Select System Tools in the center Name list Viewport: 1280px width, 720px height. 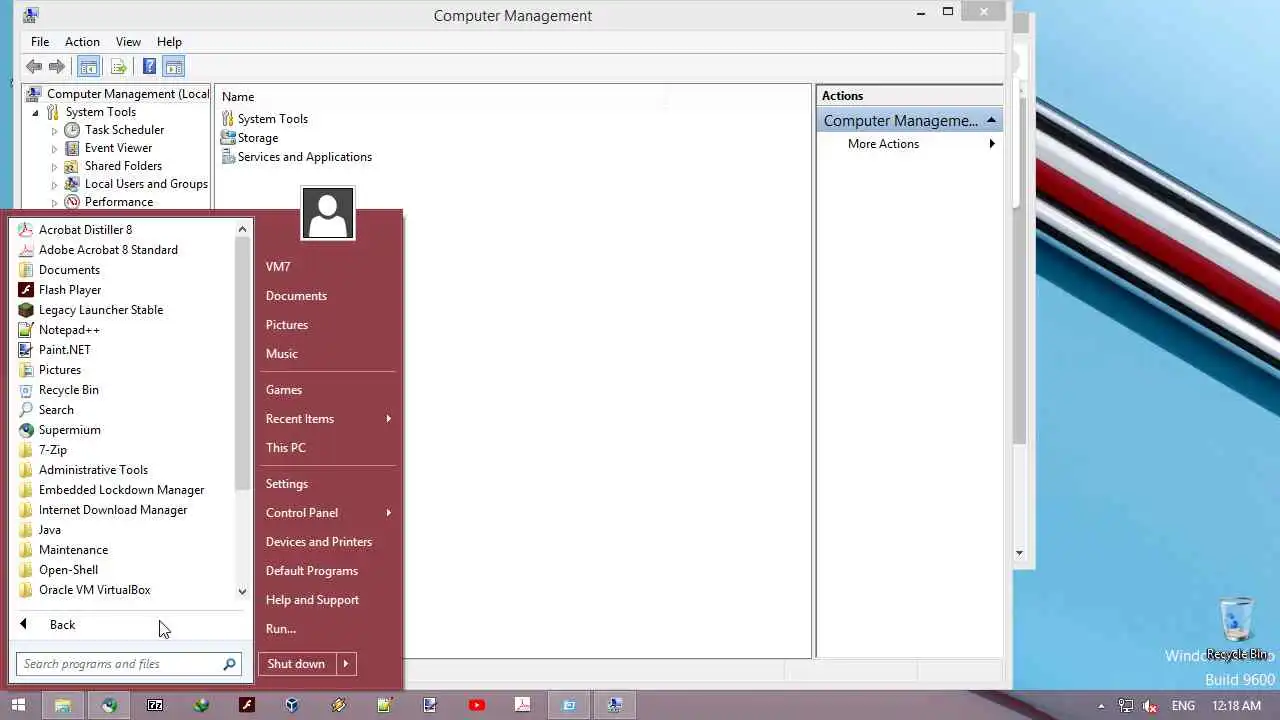pos(264,118)
